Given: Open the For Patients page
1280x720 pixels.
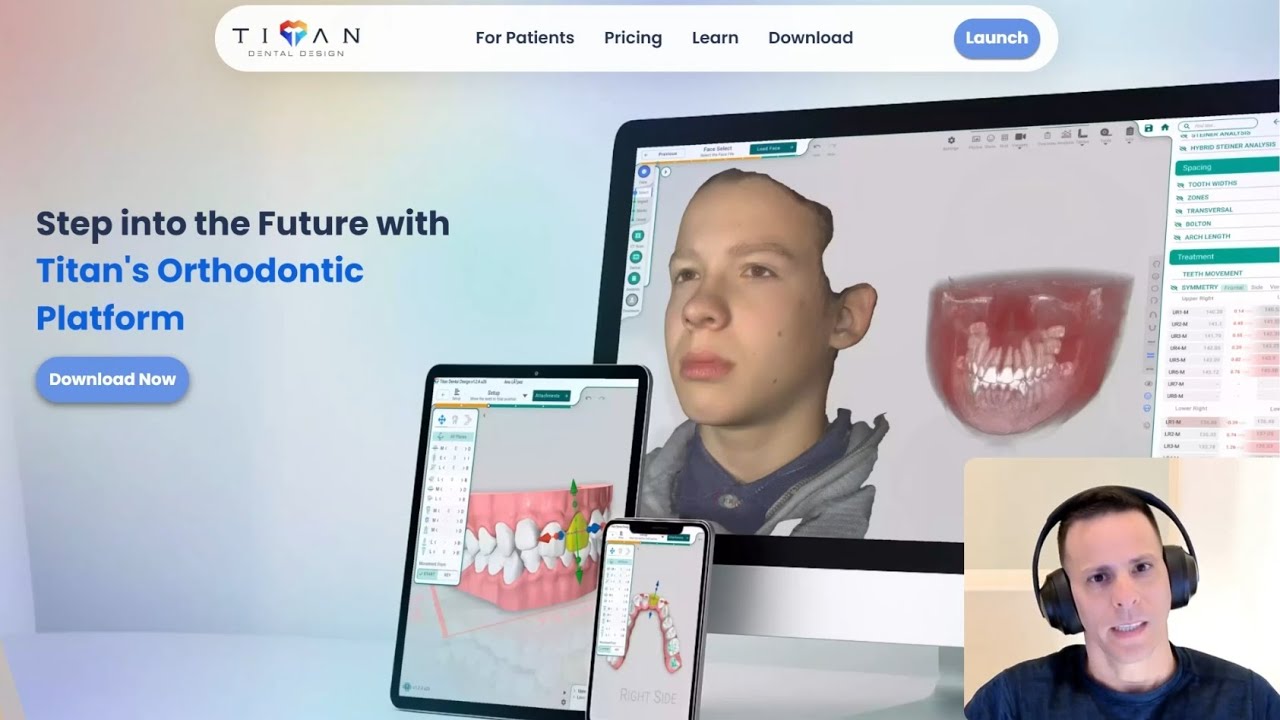Looking at the screenshot, I should click(525, 38).
